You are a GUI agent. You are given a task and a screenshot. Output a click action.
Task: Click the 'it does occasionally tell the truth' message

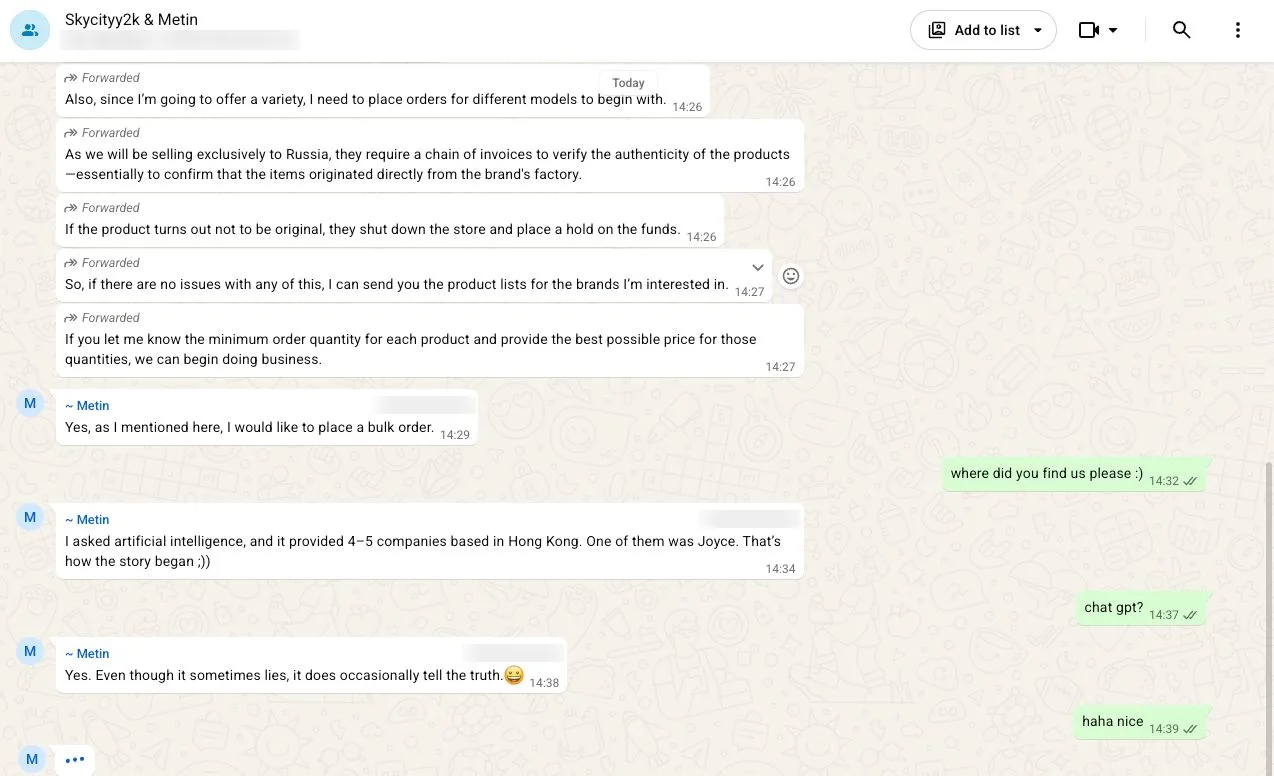311,665
